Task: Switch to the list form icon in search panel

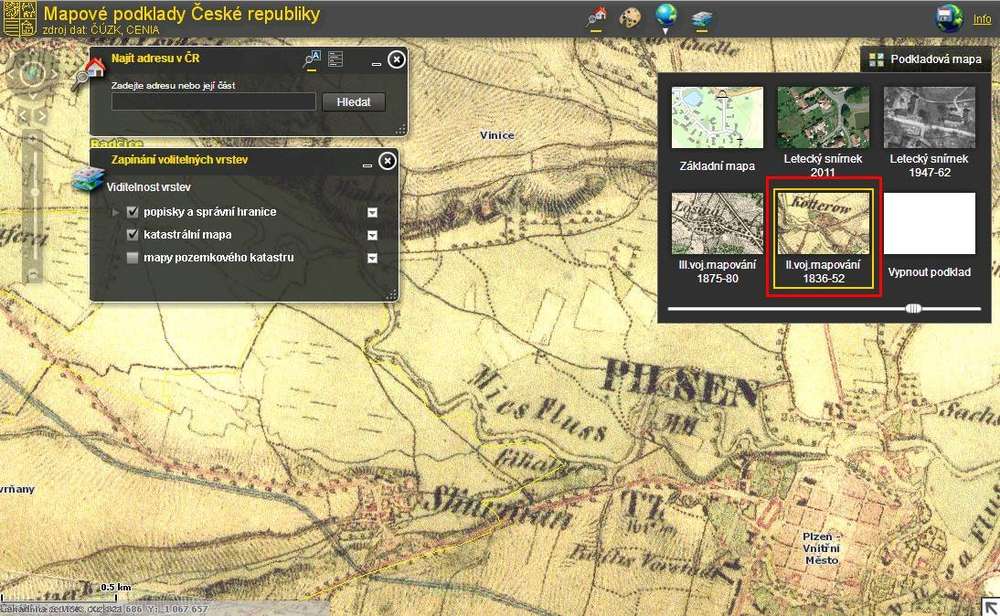Action: (336, 60)
